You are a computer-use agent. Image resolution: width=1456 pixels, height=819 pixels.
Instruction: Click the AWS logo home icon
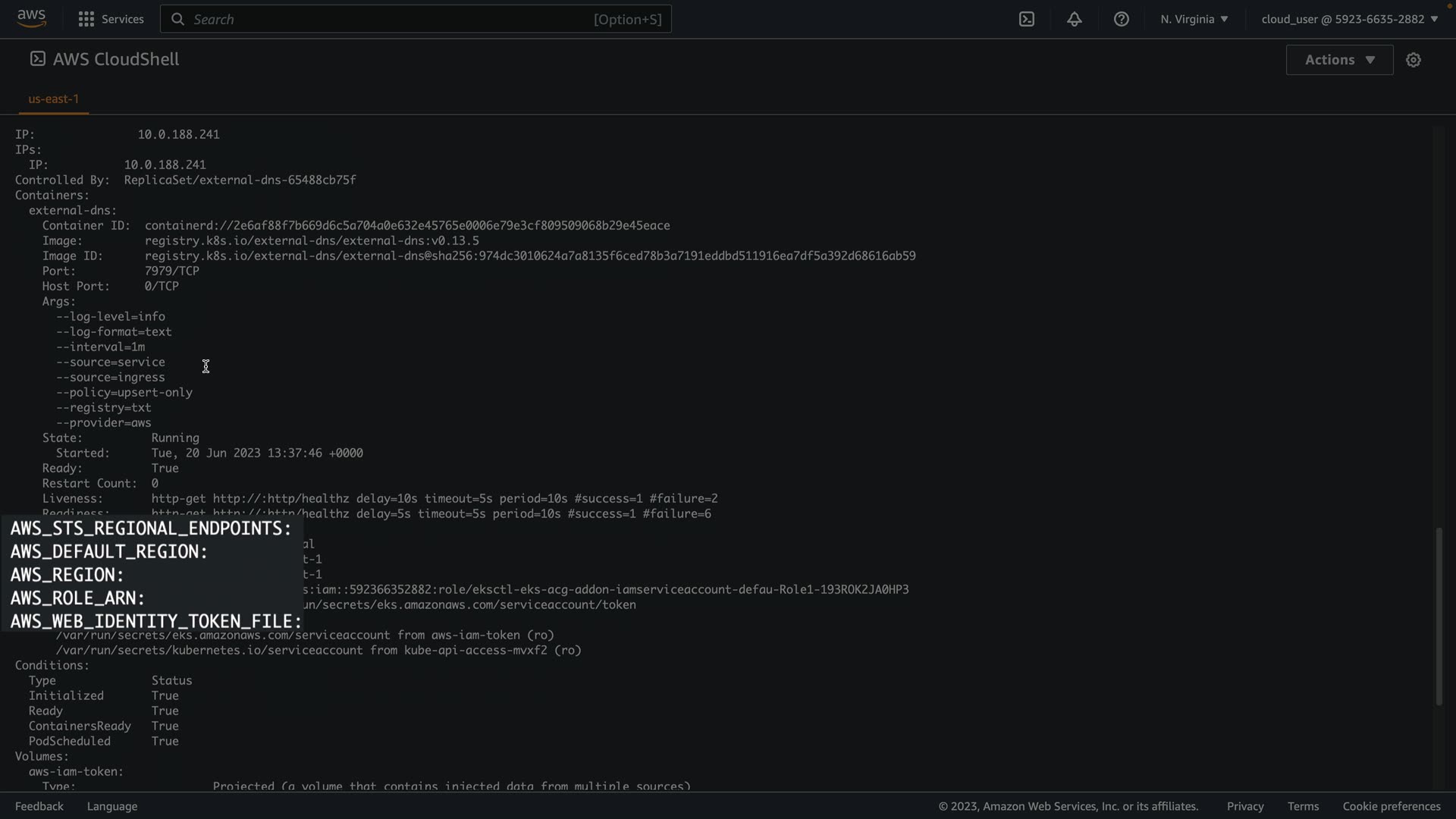[31, 18]
